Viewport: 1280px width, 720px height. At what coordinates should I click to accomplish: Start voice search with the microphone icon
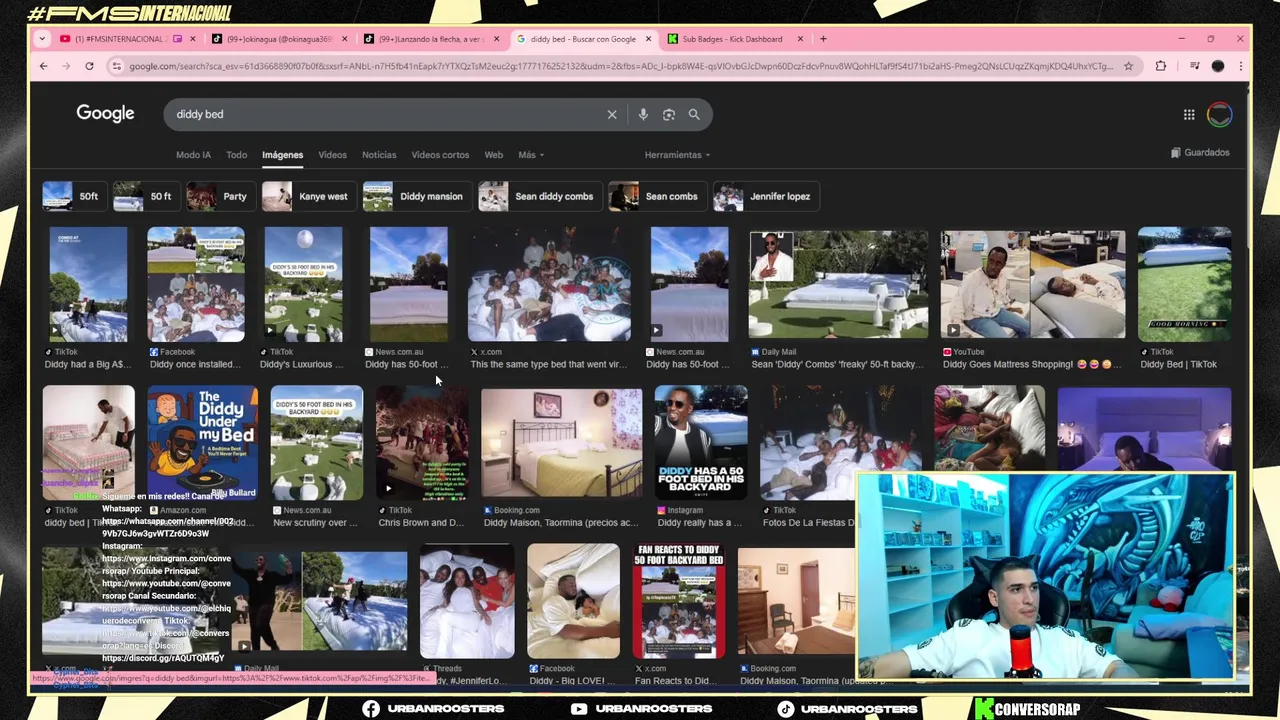pos(643,114)
